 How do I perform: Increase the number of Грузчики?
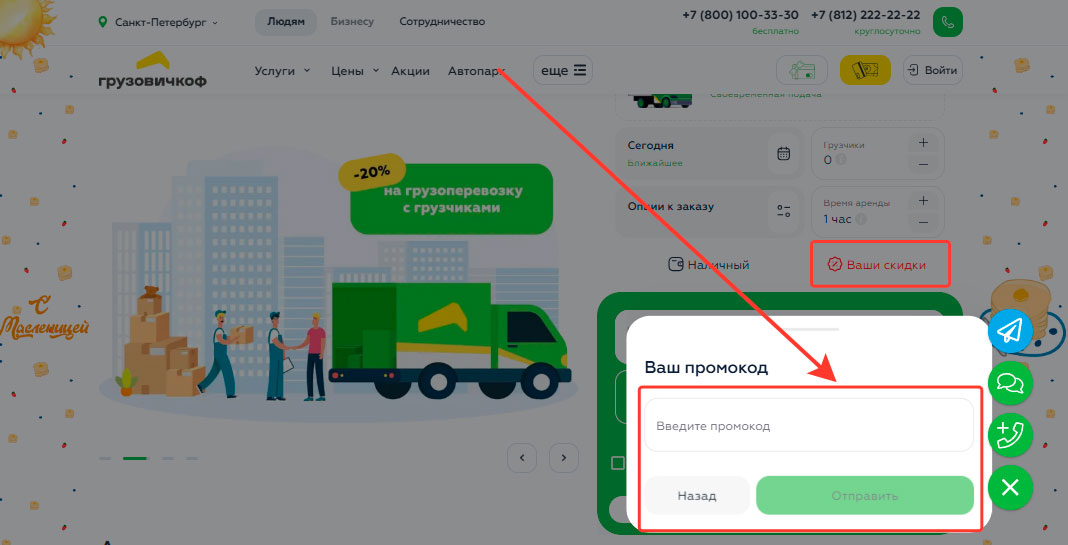click(923, 142)
